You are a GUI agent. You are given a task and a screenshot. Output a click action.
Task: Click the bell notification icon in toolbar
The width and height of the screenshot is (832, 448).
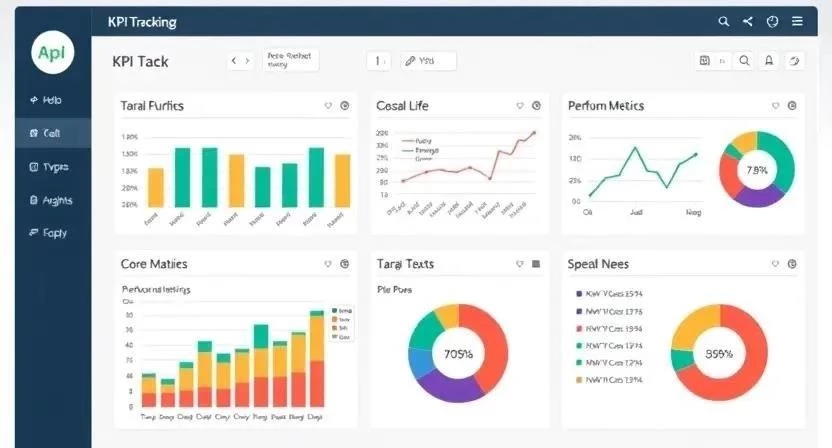click(x=769, y=61)
